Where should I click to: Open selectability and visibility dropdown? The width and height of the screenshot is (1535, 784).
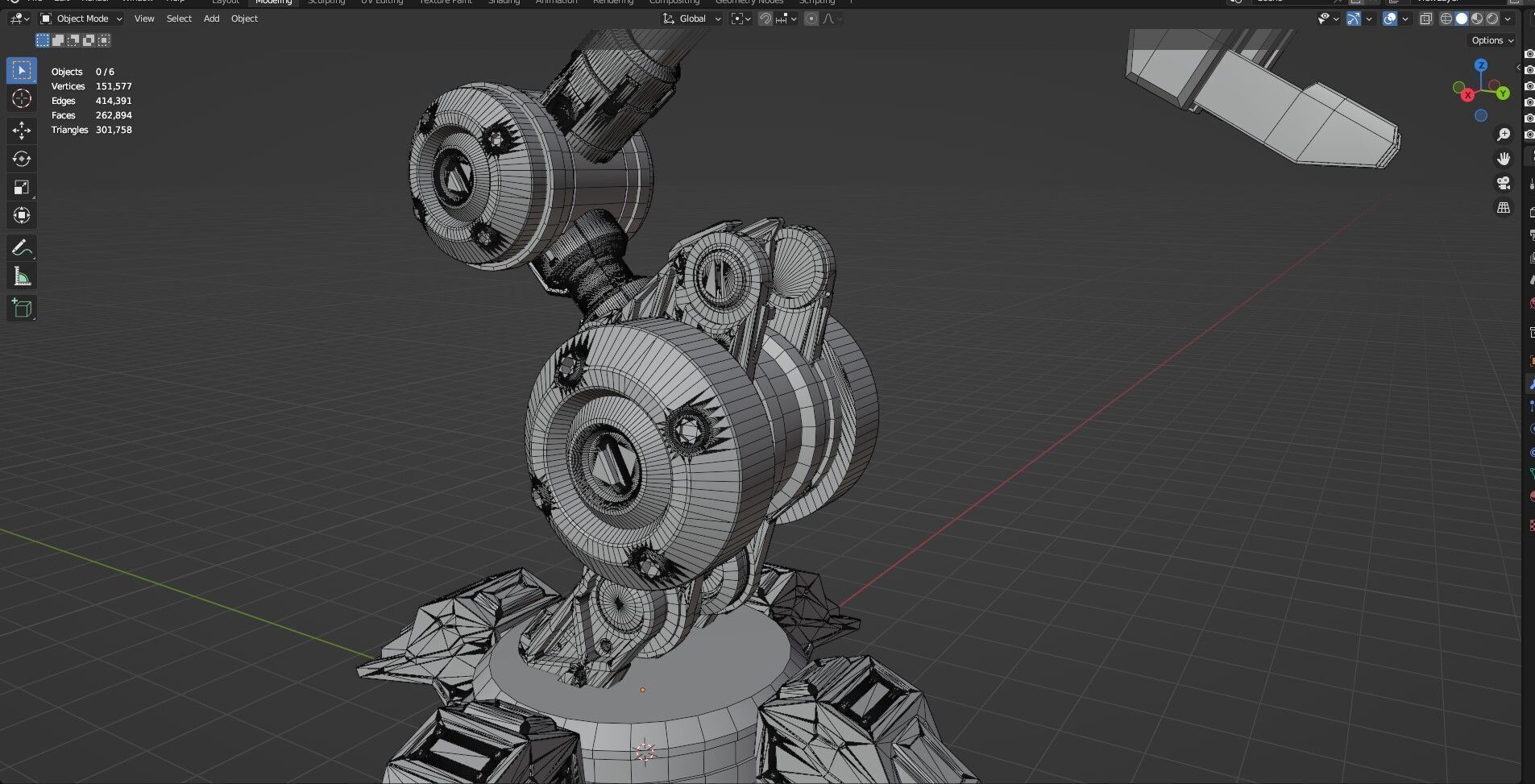1328,19
